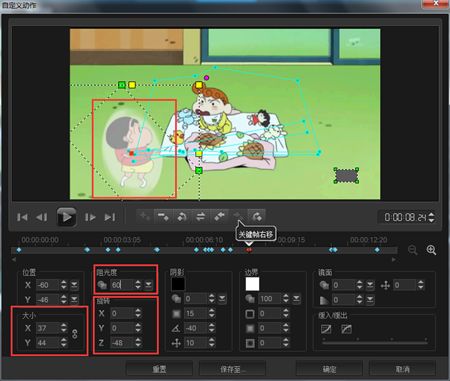Click the stepper arrows for rotation Z
The height and width of the screenshot is (381, 450).
pos(138,342)
